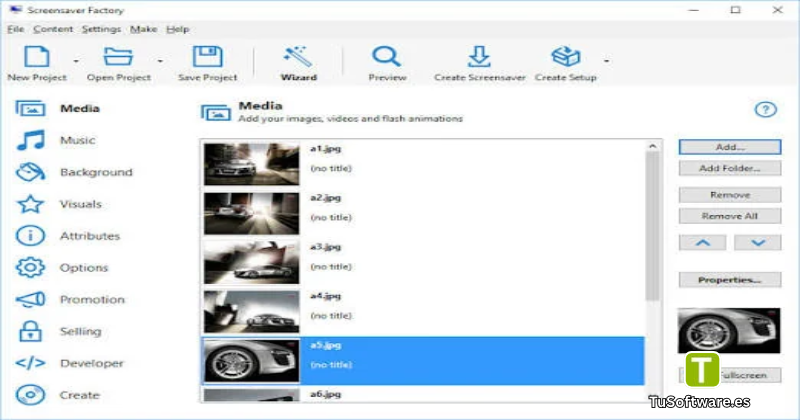800x420 pixels.
Task: Select the a3.jpg thumbnail
Action: tap(252, 262)
